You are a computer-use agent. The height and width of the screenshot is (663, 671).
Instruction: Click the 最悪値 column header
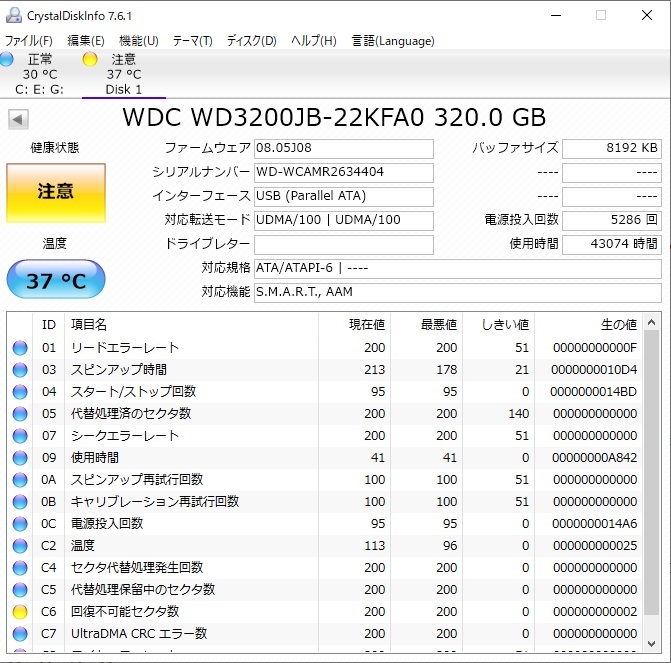point(426,325)
